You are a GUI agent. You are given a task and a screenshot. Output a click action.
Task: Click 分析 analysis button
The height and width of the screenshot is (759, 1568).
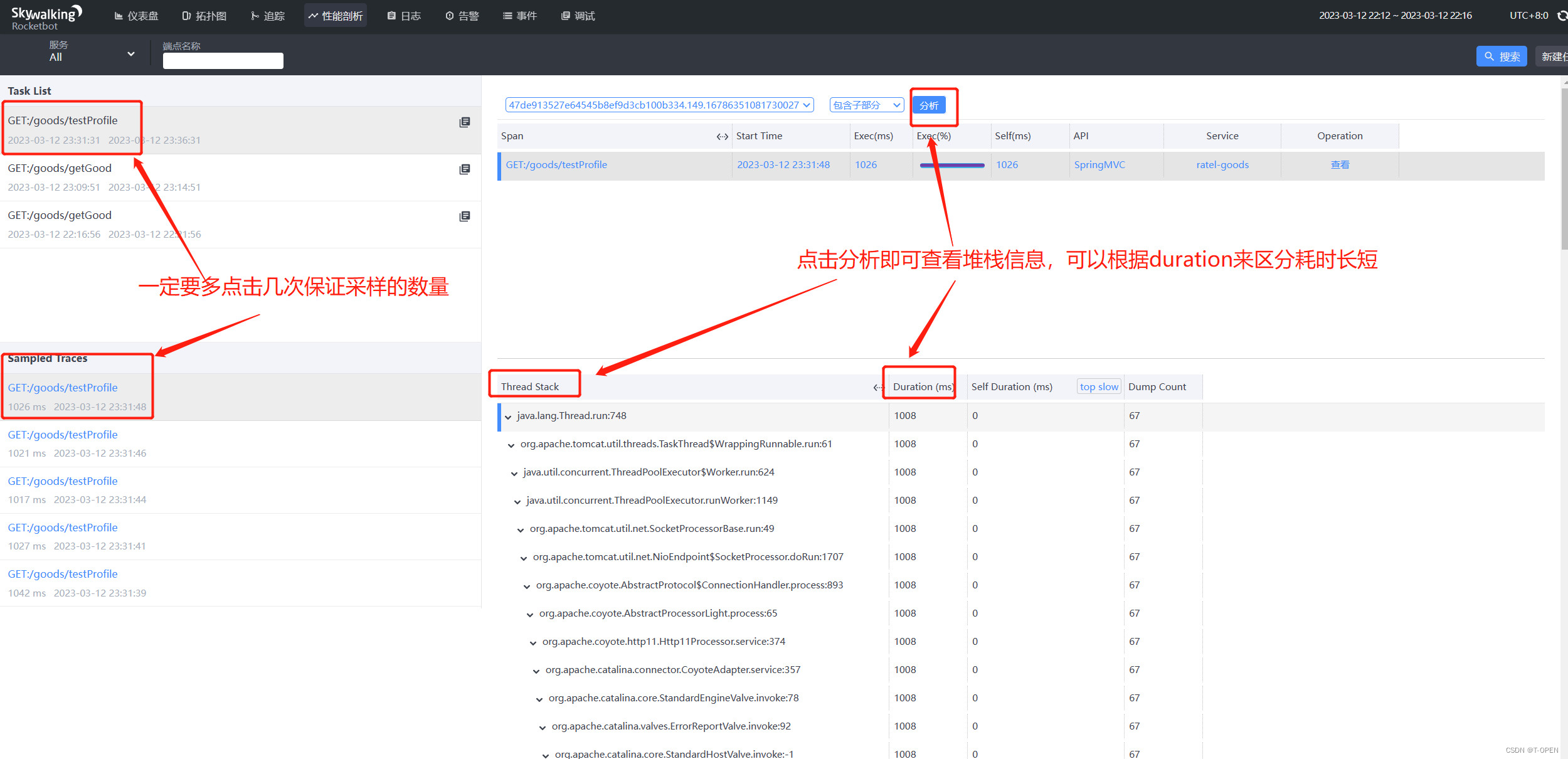pos(930,104)
